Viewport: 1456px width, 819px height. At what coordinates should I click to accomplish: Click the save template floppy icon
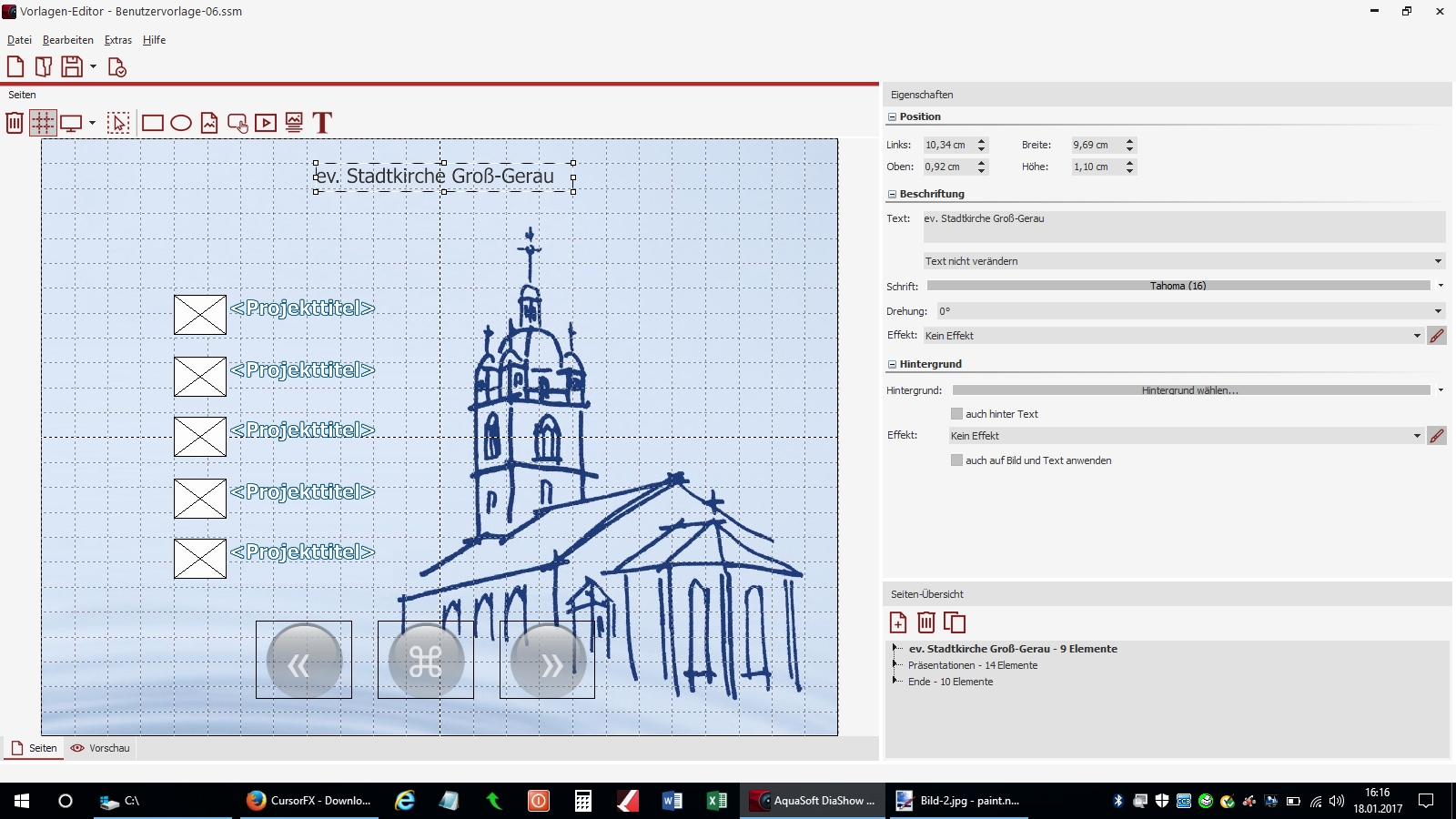click(x=72, y=66)
